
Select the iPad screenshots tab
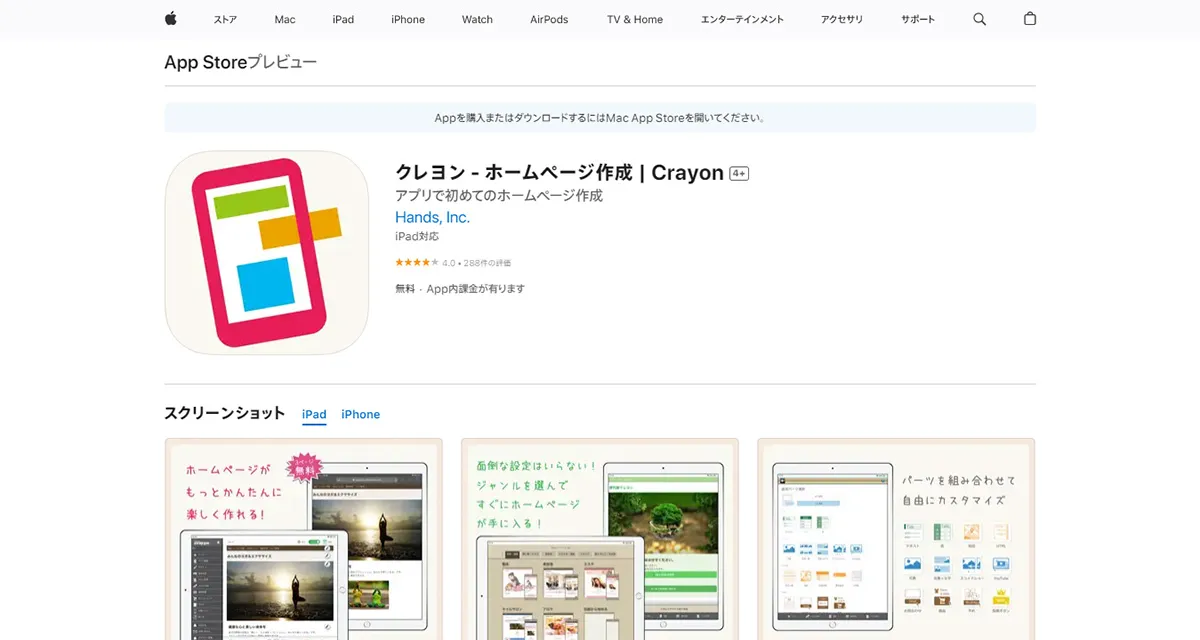pyautogui.click(x=314, y=414)
